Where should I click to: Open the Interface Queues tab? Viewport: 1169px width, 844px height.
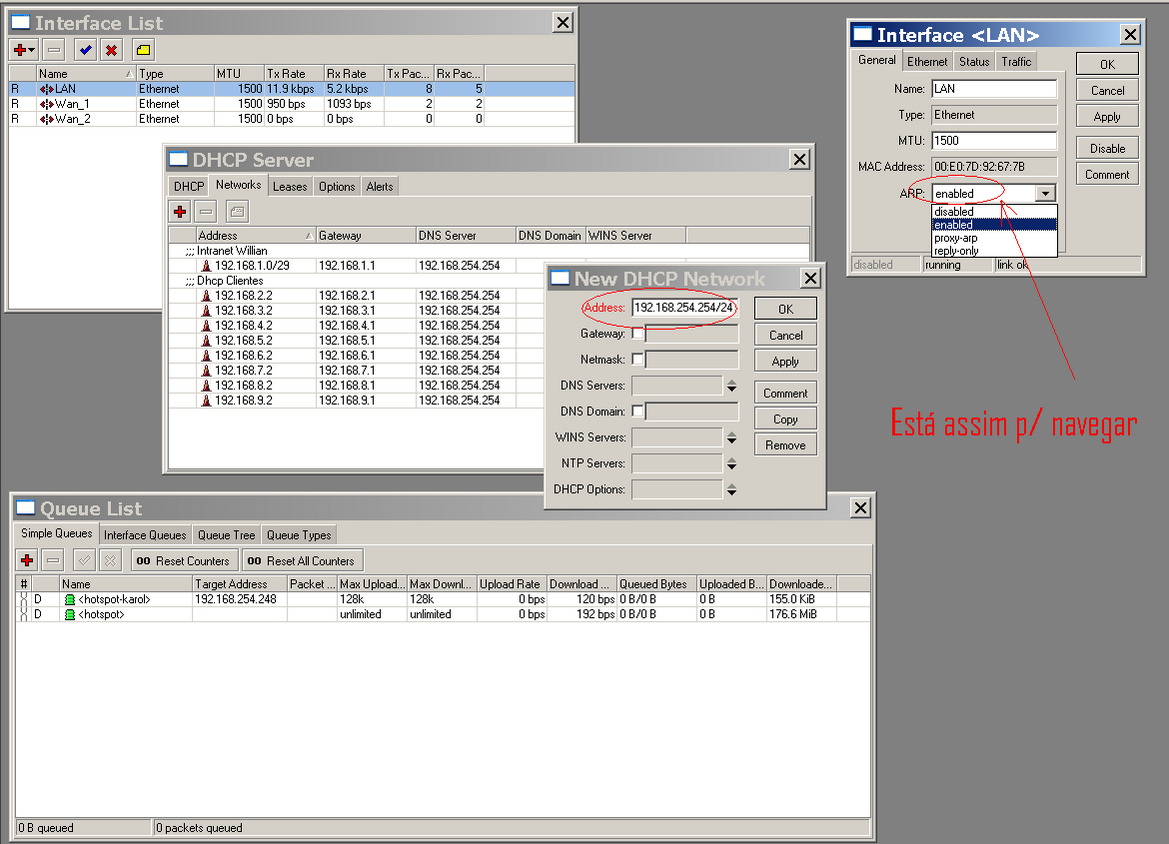click(x=145, y=535)
